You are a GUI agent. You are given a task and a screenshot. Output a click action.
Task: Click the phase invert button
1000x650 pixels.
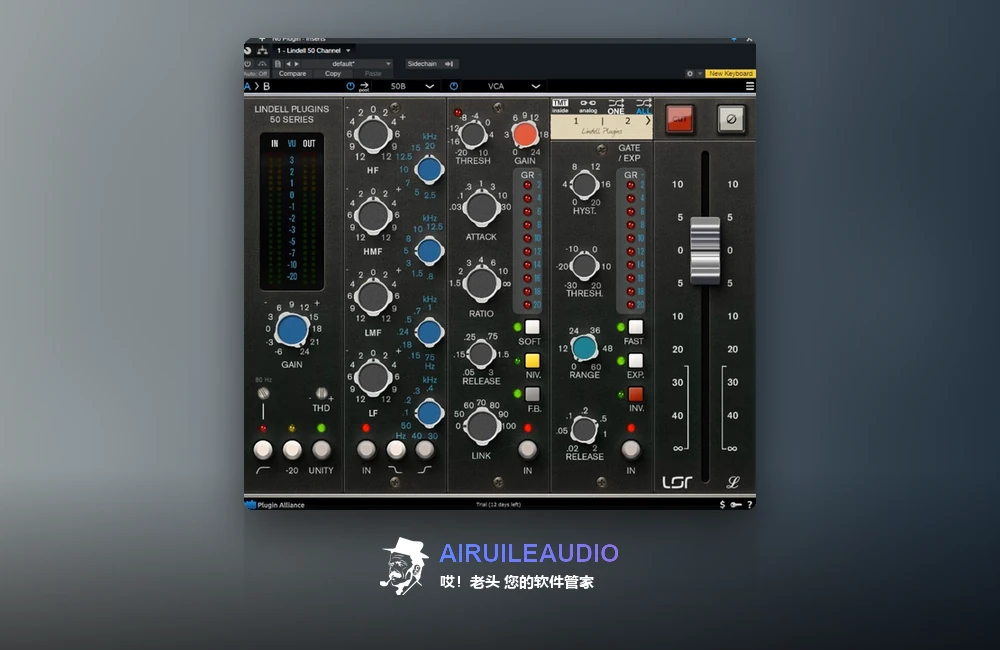731,119
